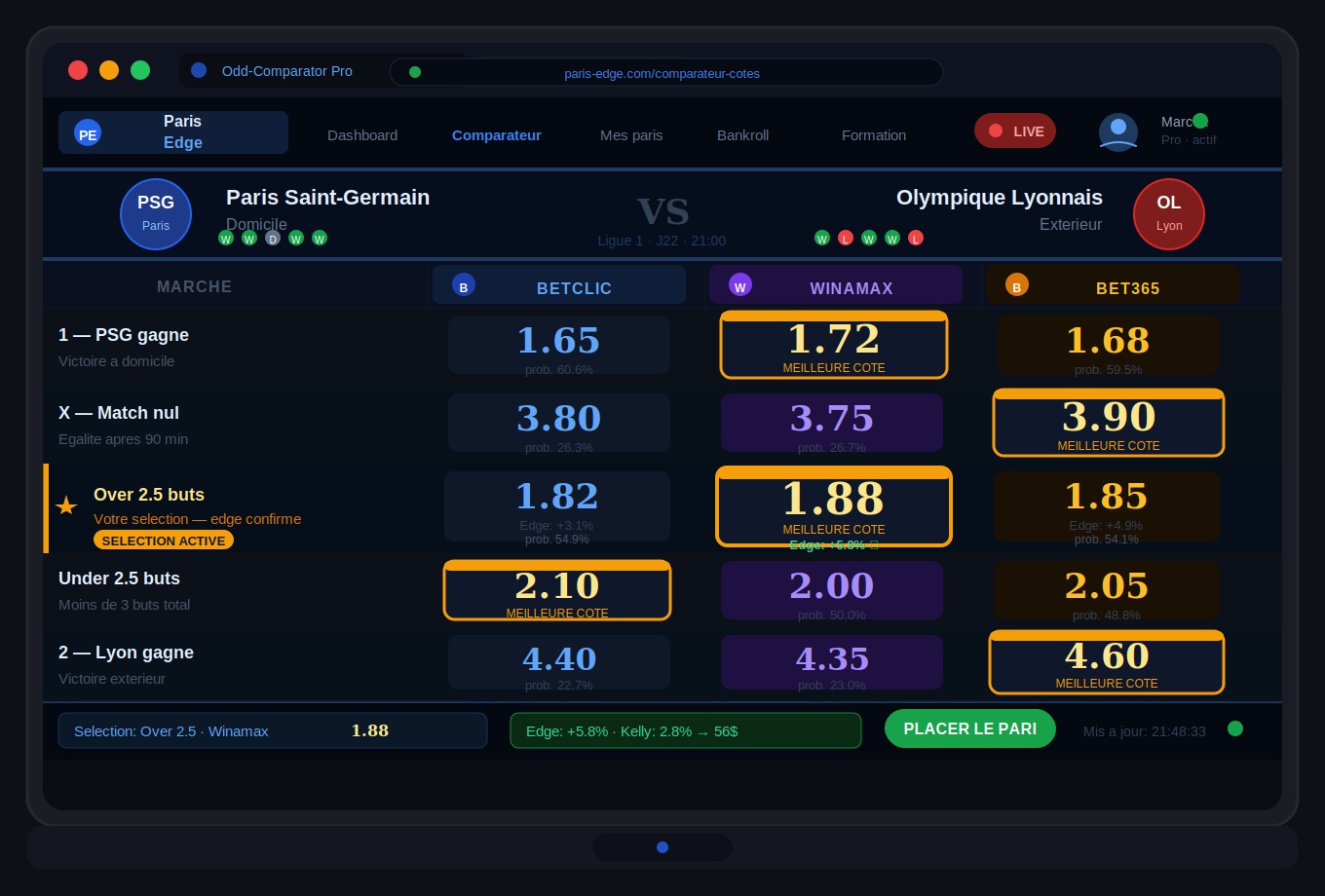Select Bet365 best Lyon odd 4.60
This screenshot has height=896, width=1325.
[1107, 662]
